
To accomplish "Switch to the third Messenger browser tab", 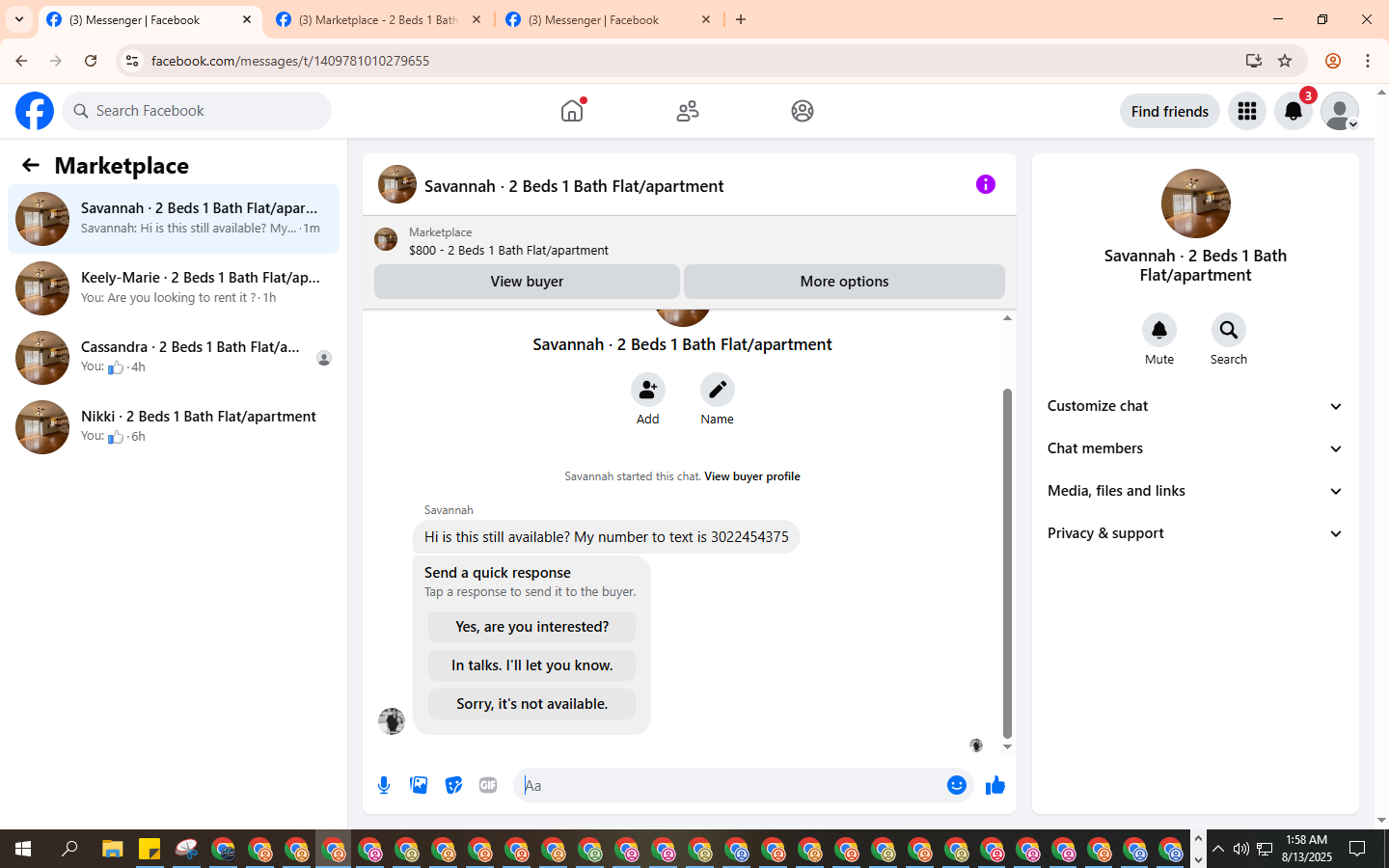I will 608,19.
